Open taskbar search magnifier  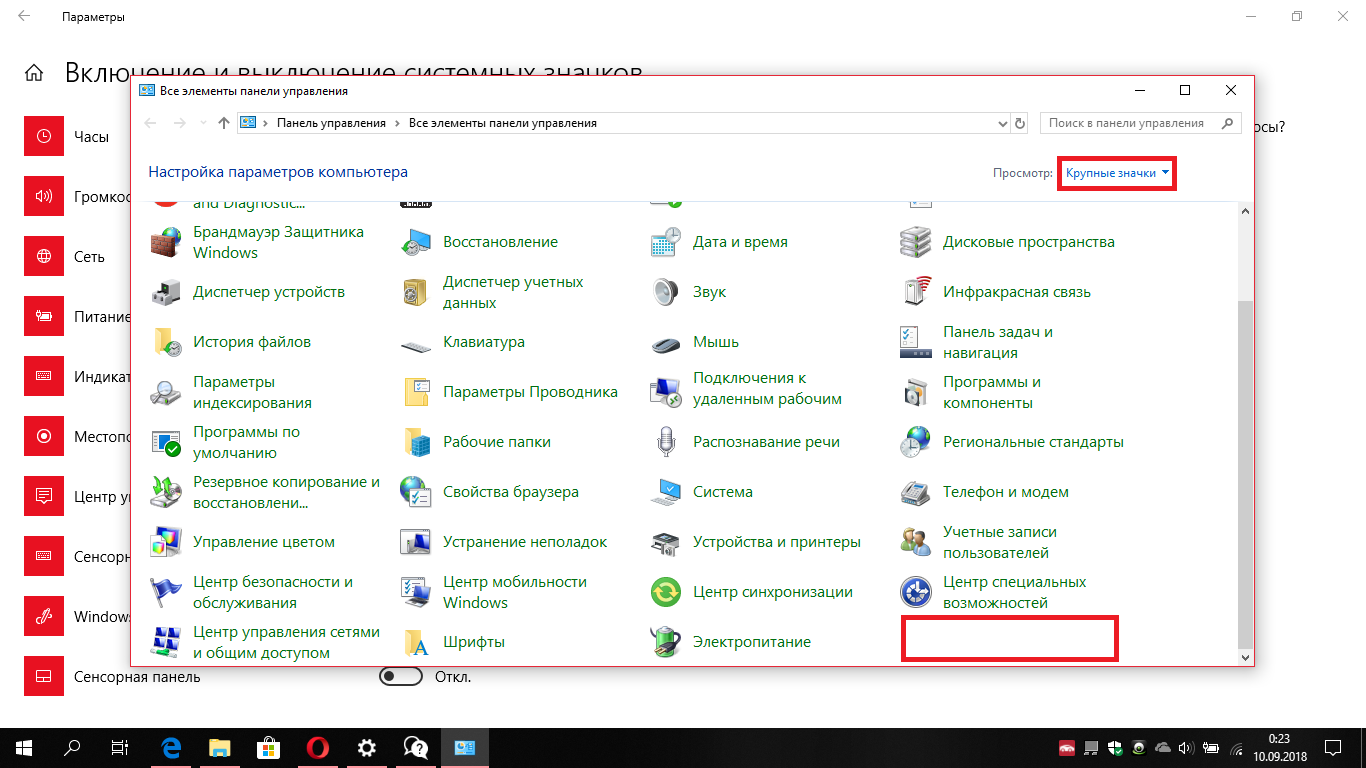pos(72,747)
